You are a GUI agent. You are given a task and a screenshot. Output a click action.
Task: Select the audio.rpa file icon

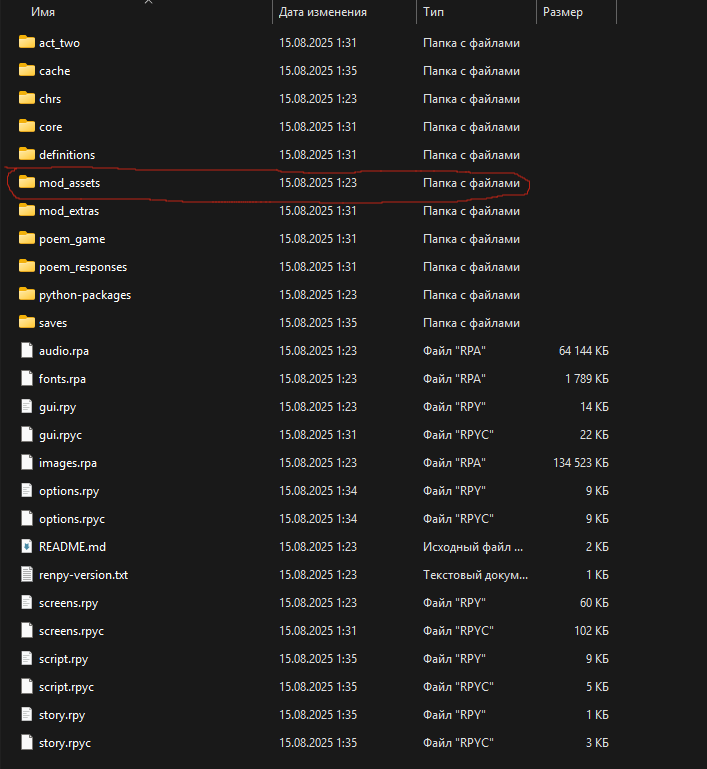click(27, 351)
